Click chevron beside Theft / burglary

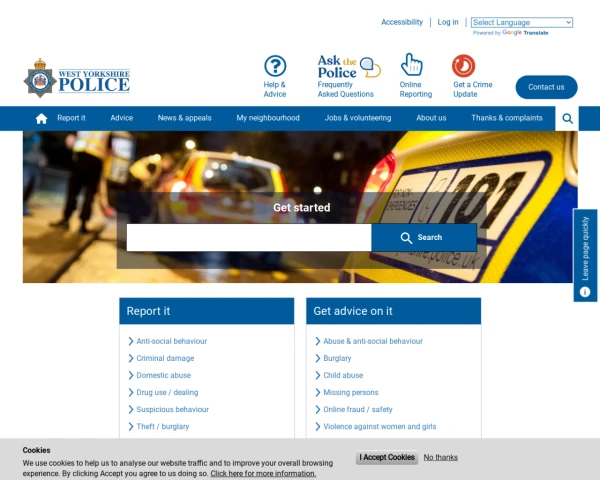131,426
